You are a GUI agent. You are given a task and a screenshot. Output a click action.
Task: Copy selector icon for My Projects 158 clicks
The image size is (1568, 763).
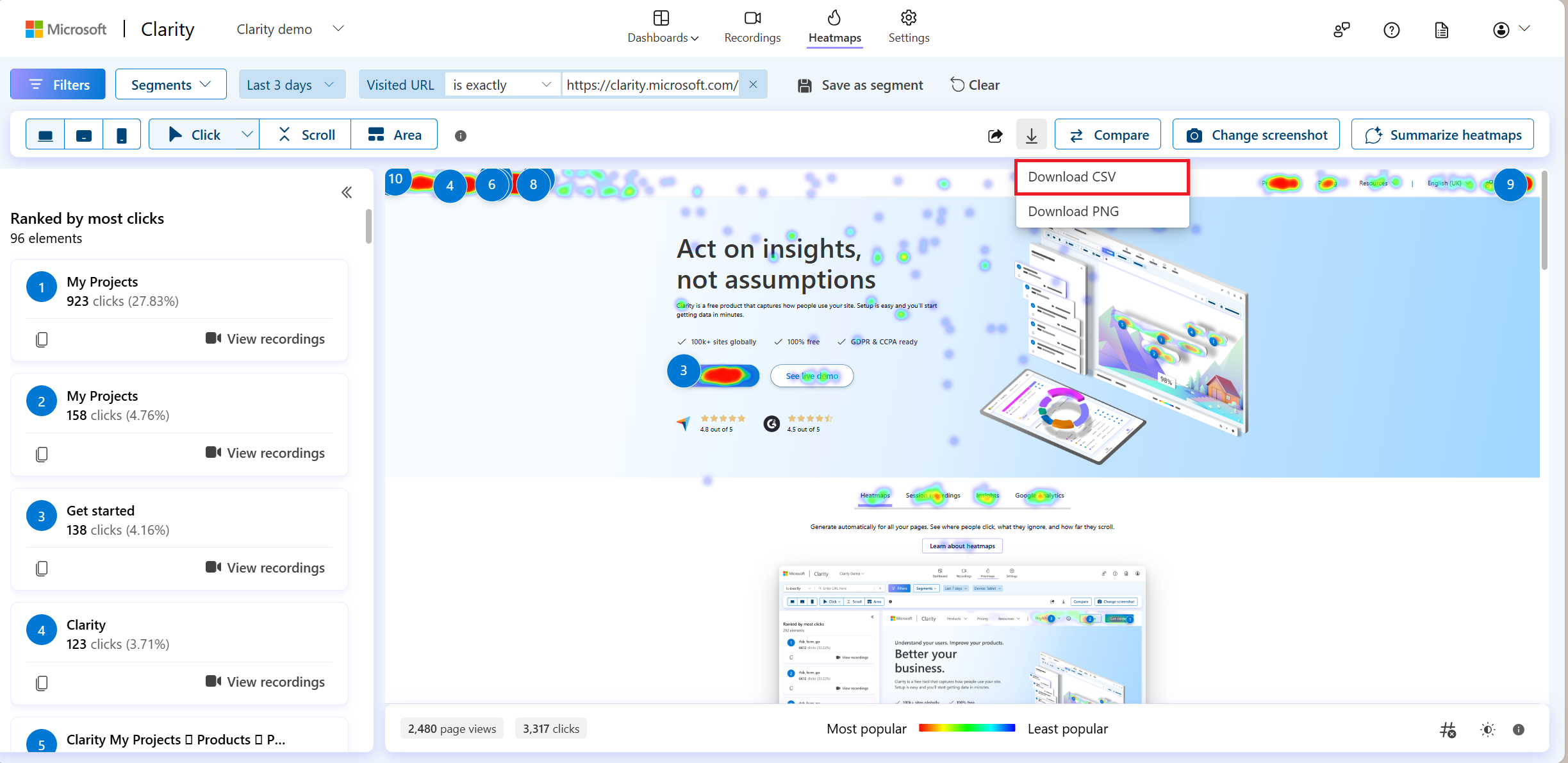point(42,454)
